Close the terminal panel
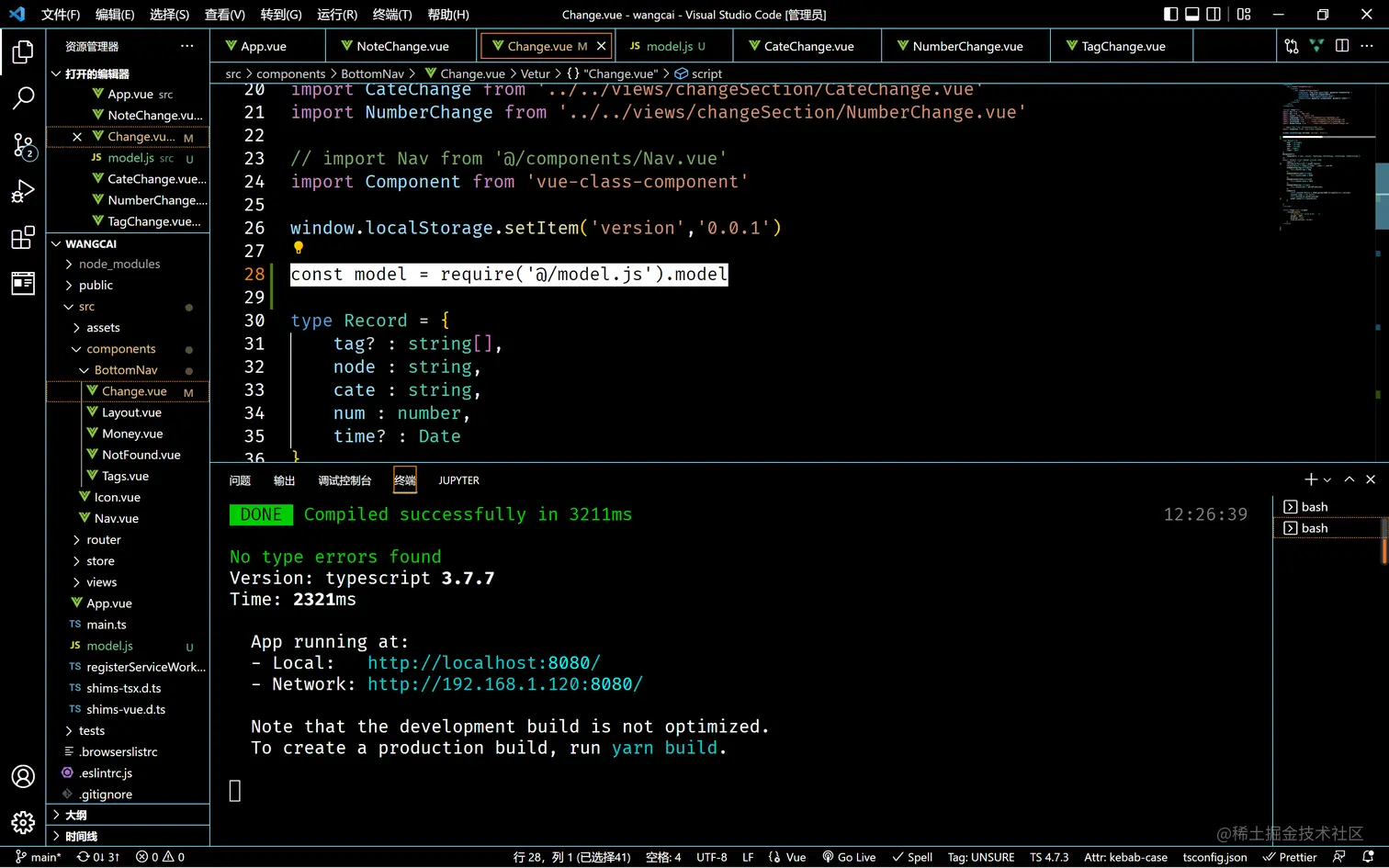This screenshot has width=1389, height=868. tap(1371, 479)
